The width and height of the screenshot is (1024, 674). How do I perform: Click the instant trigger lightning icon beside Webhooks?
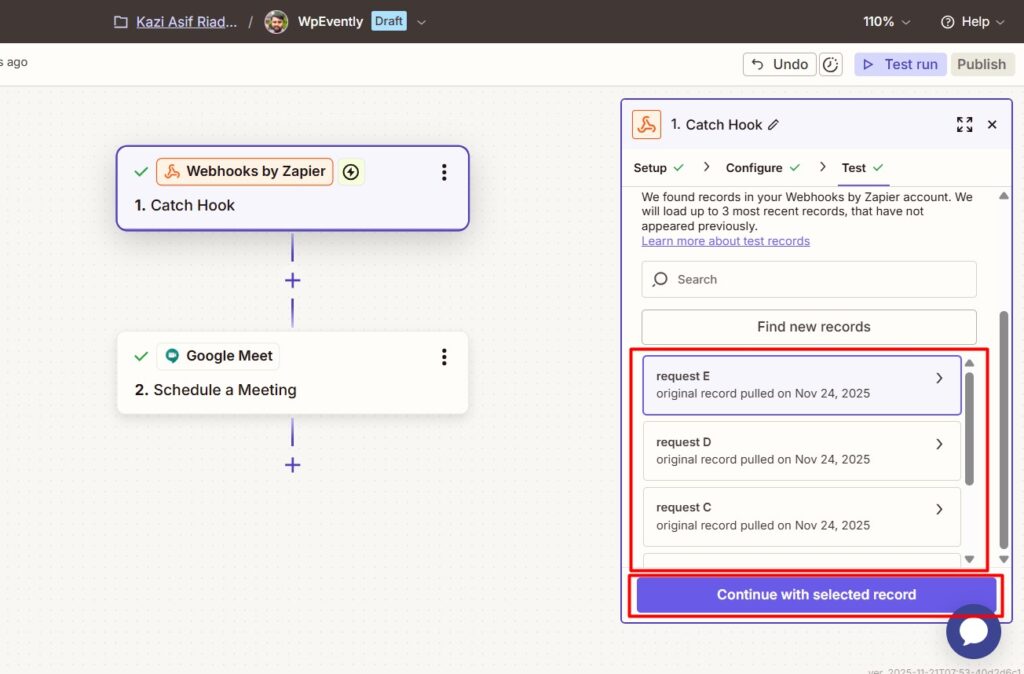coord(350,171)
